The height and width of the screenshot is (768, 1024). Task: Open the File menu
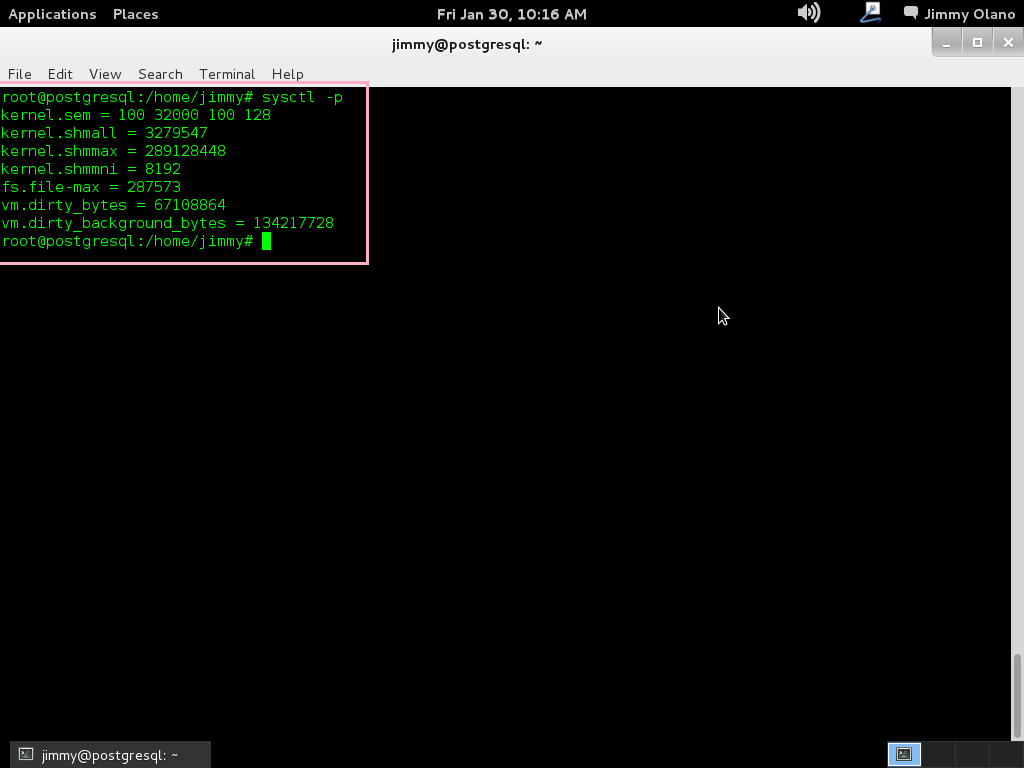point(20,74)
